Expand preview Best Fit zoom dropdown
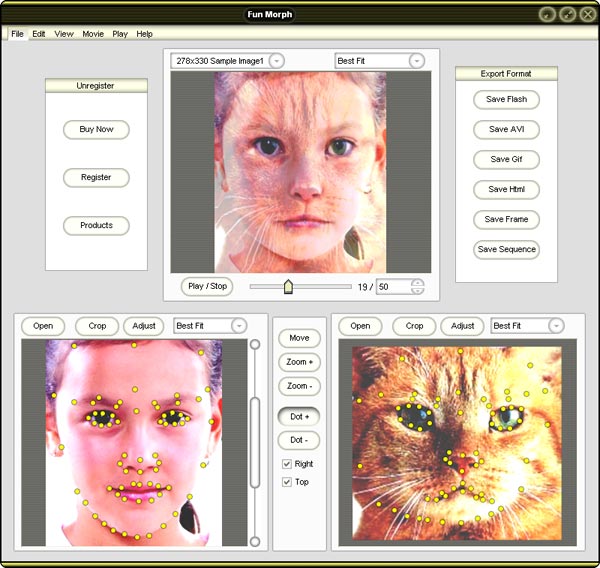The image size is (600, 568). point(416,61)
